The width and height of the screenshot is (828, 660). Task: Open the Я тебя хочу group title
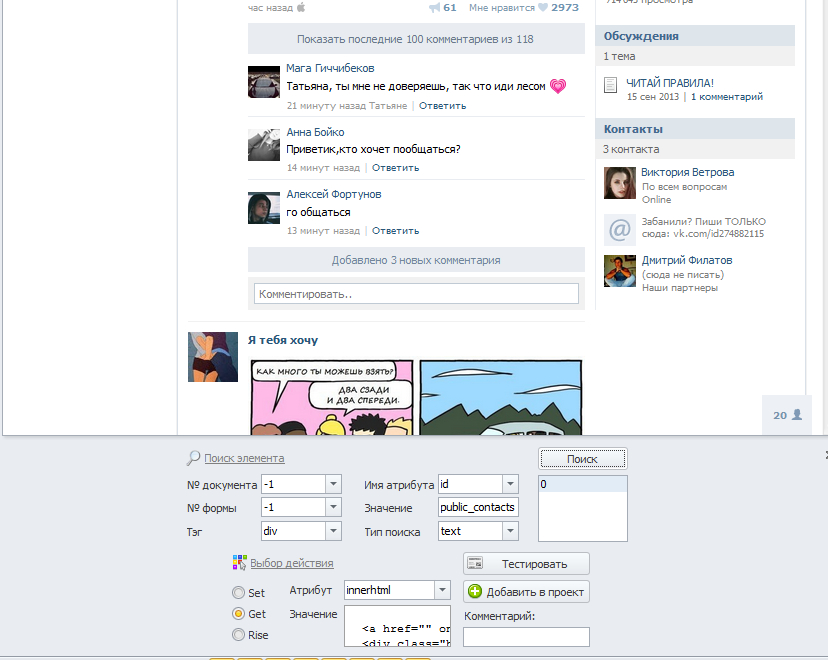(283, 340)
